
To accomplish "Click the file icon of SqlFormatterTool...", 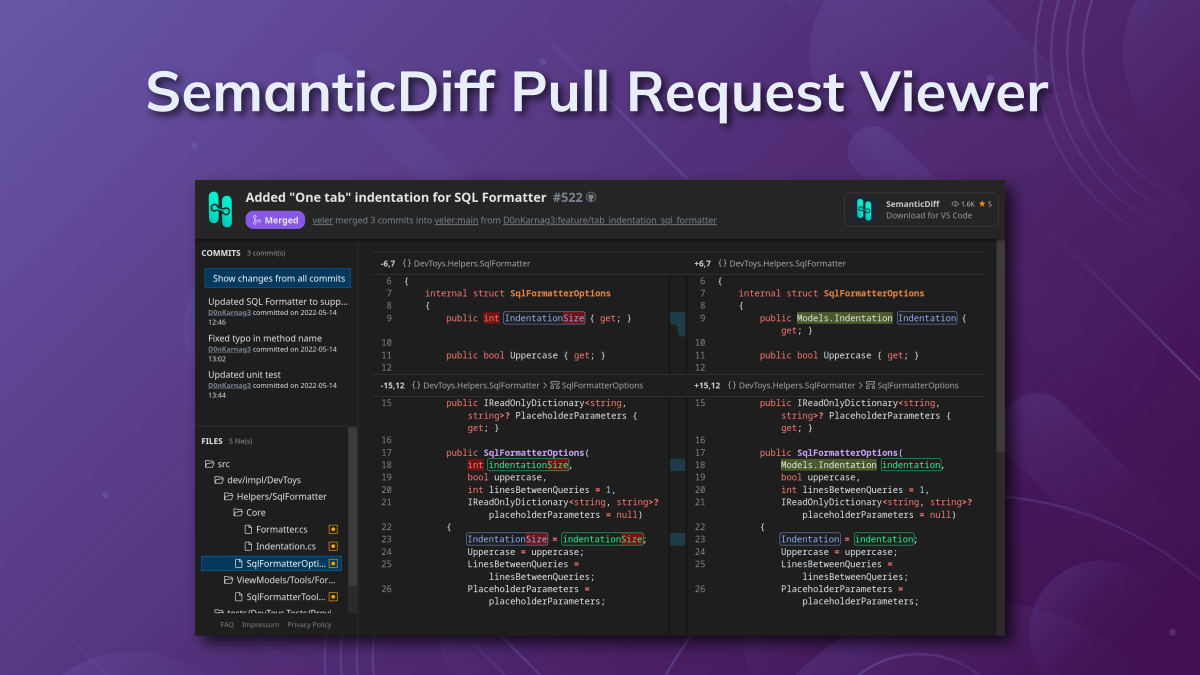I will click(x=238, y=597).
